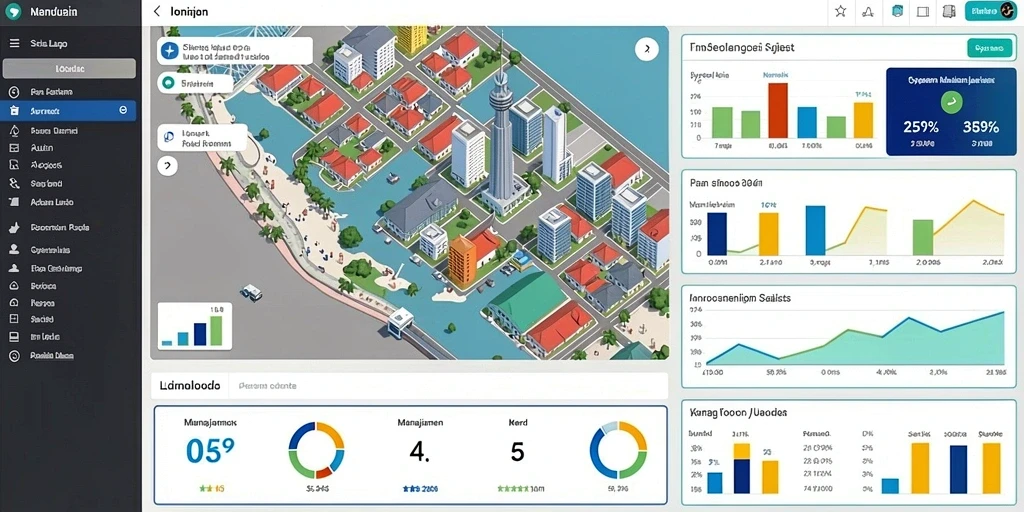Select the map card with teal circle icon
This screenshot has height=512, width=1024.
point(195,83)
